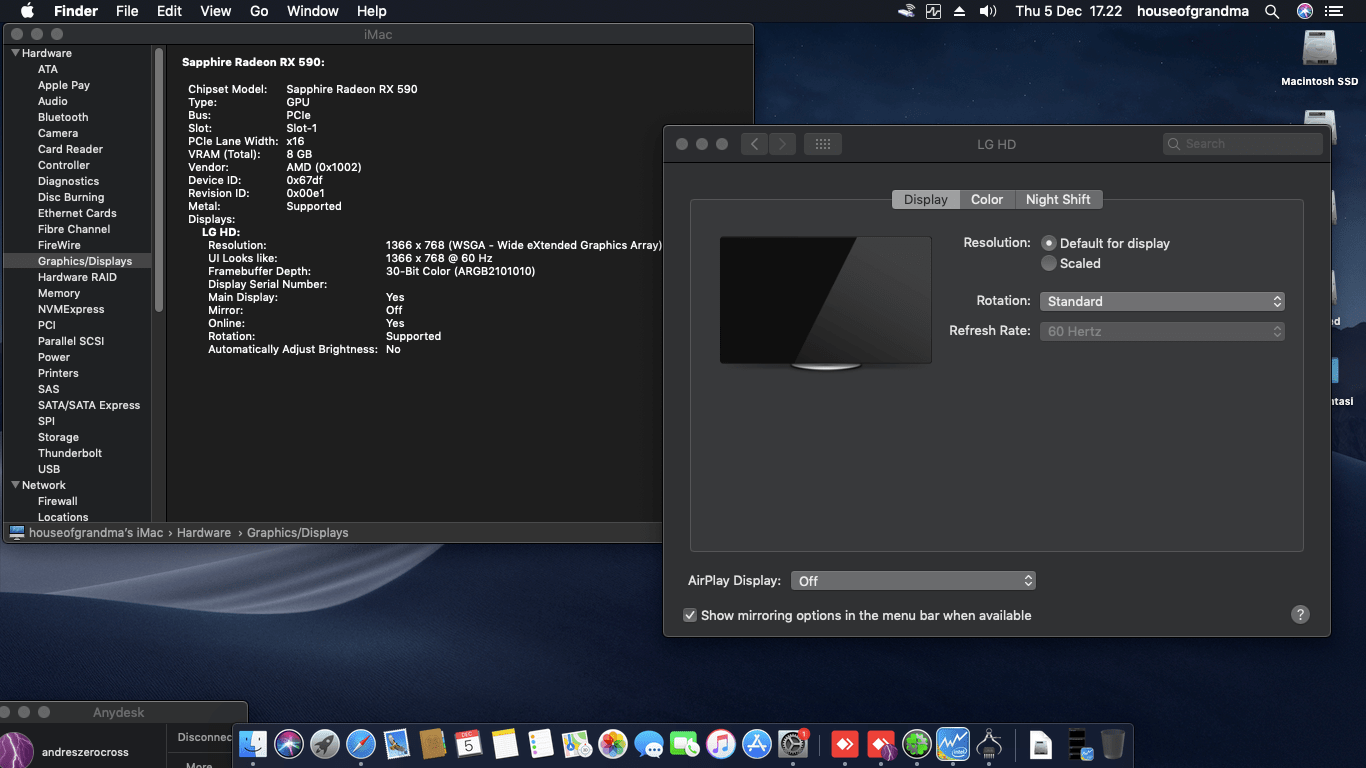The height and width of the screenshot is (768, 1366).
Task: Collapse Network section in sidebar
Action: point(15,485)
